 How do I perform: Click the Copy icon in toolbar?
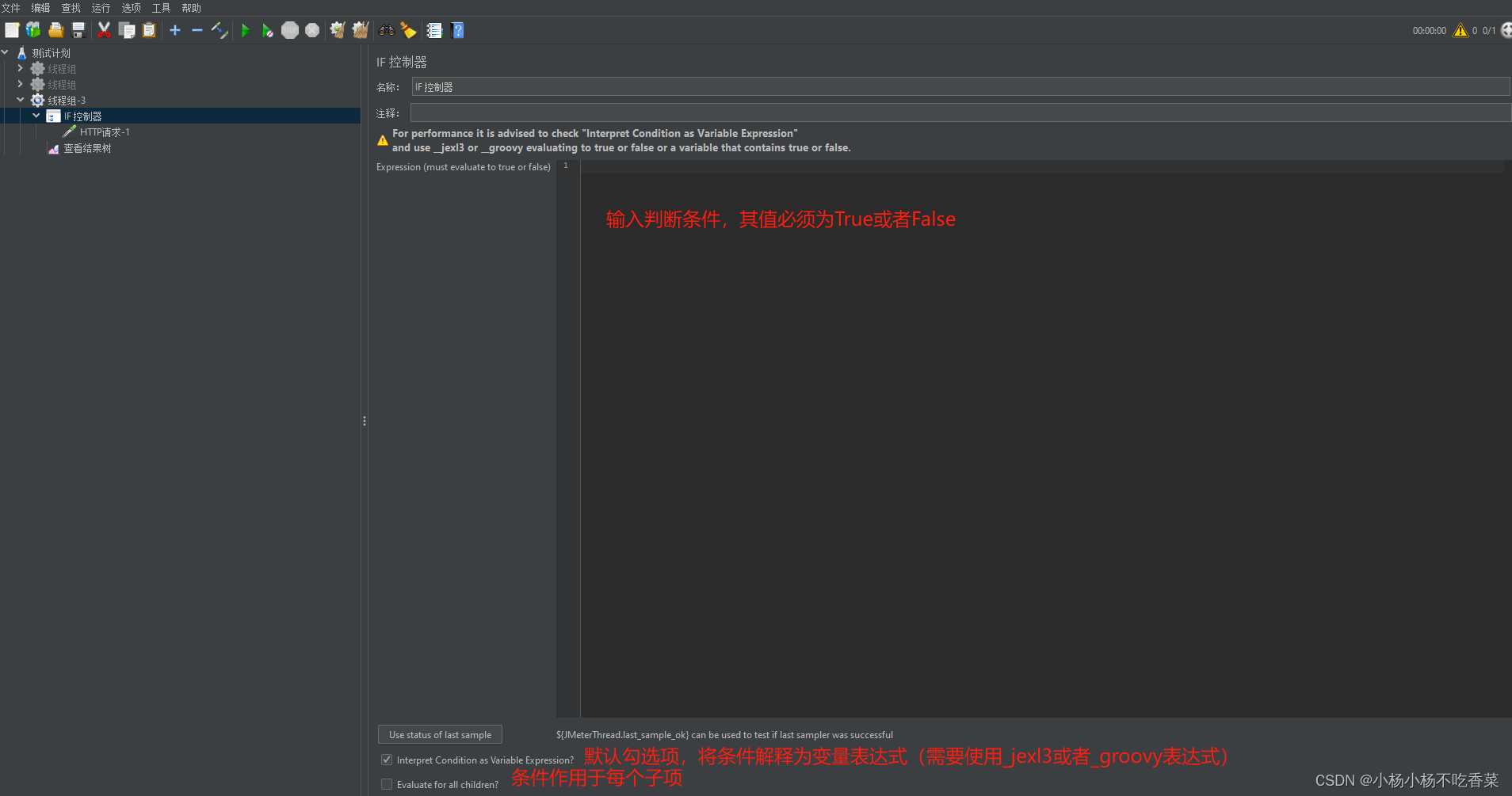[x=127, y=30]
